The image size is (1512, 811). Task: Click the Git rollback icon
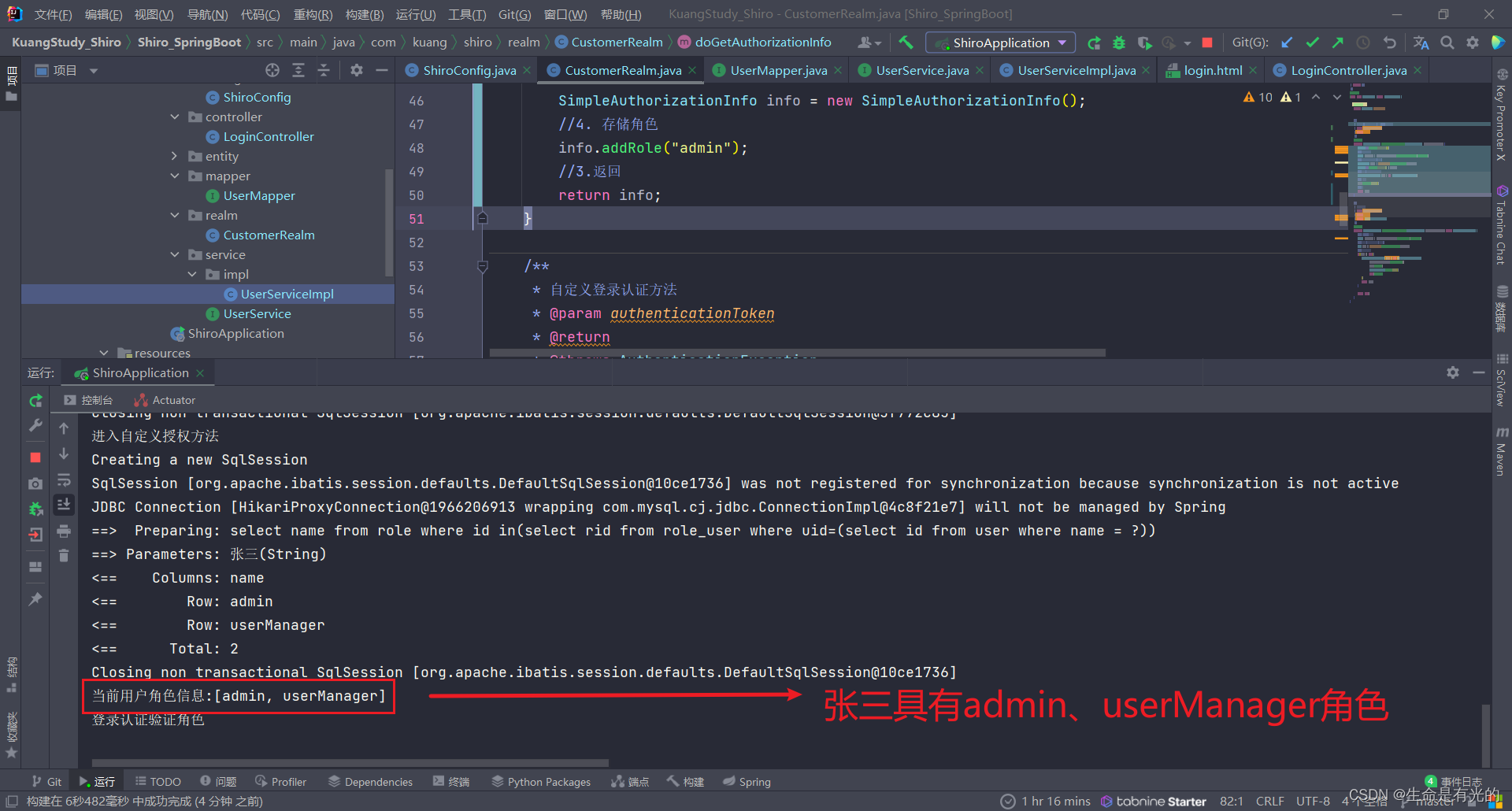(1389, 43)
